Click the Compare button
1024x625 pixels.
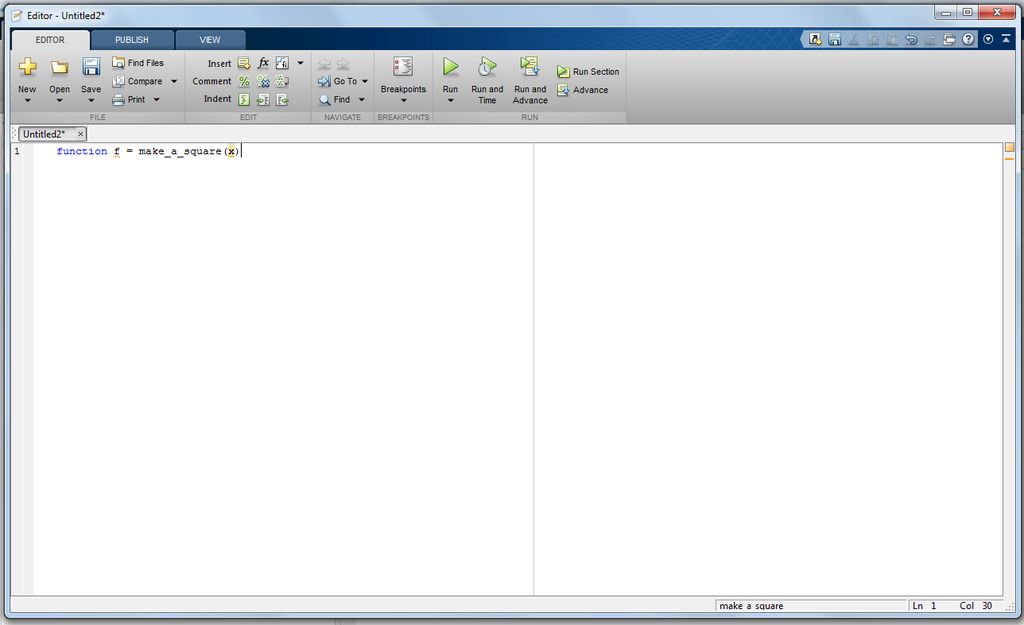pos(137,81)
